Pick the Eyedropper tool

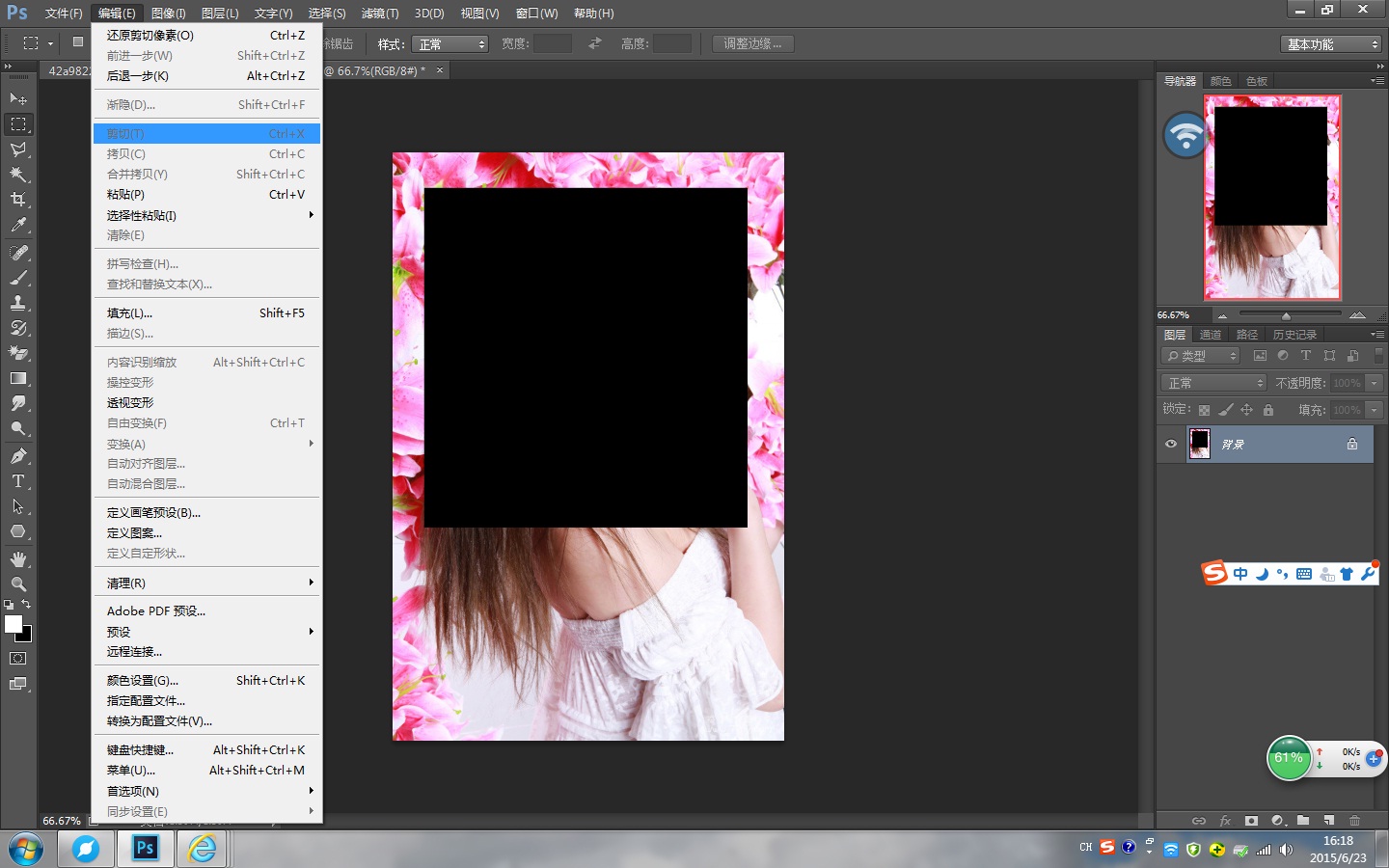(18, 225)
